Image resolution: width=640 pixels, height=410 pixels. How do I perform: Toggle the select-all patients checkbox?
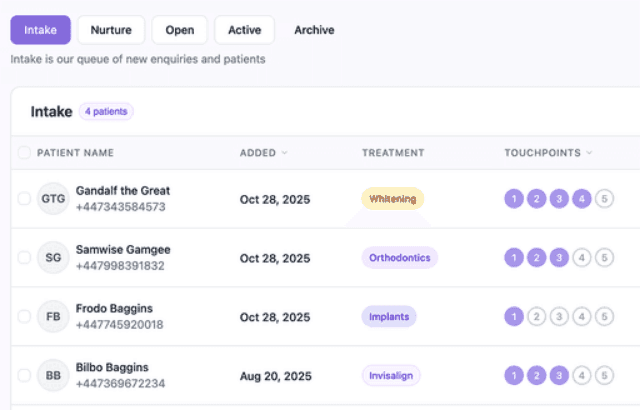coord(24,153)
